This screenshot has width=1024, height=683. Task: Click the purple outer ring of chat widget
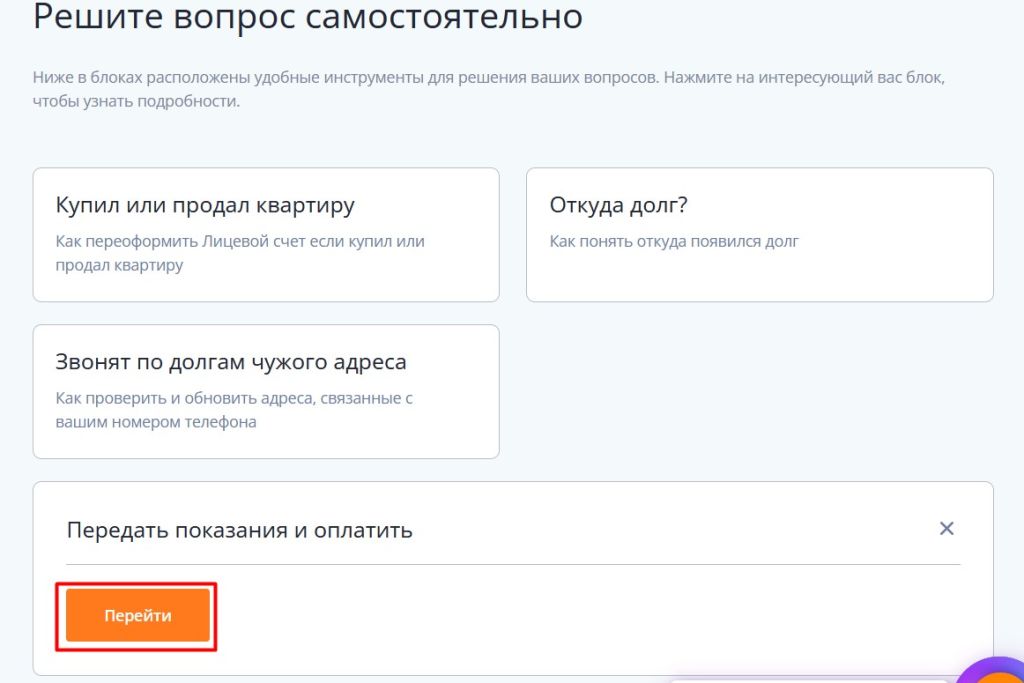(966, 668)
